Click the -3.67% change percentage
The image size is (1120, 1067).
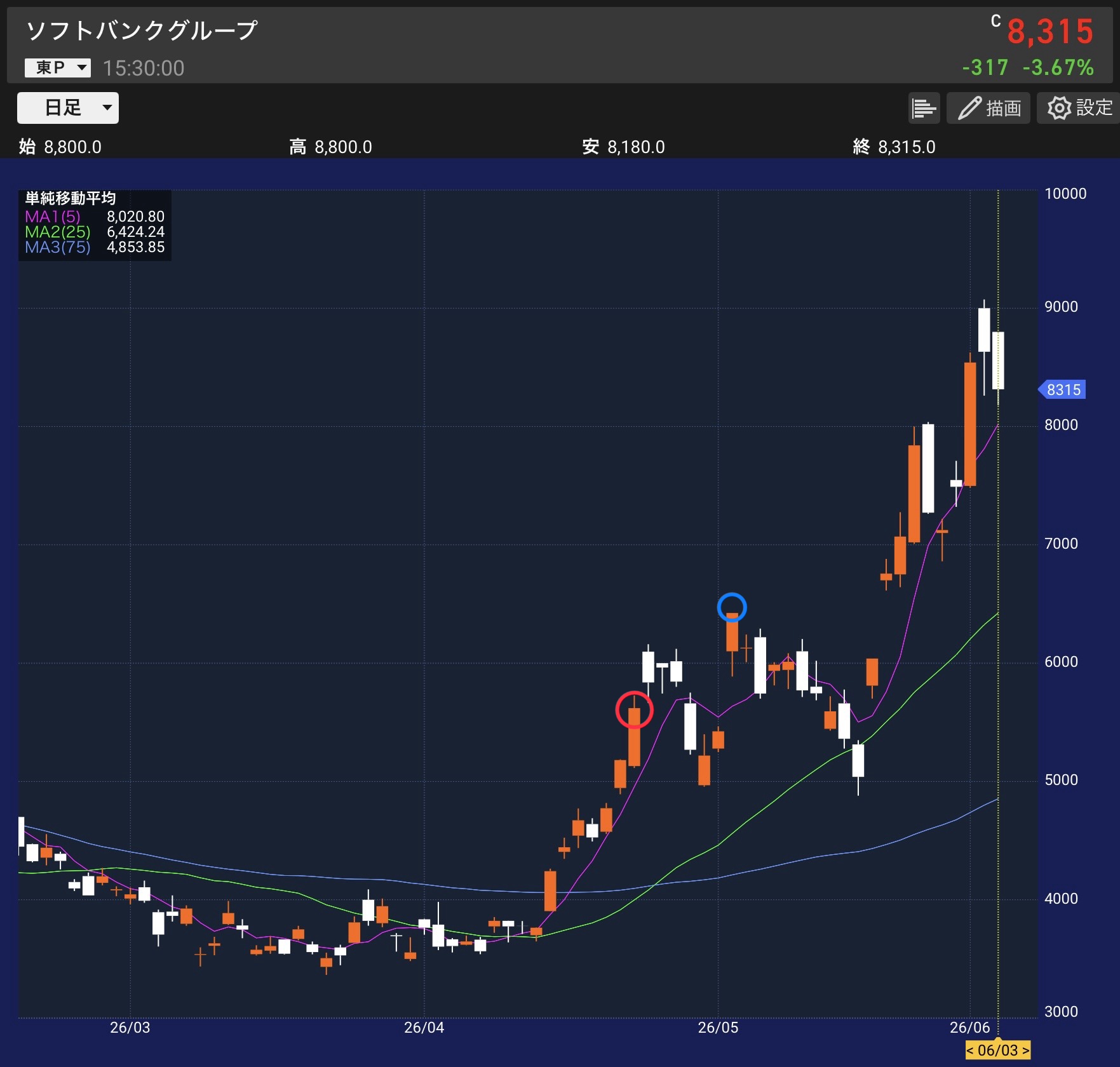pyautogui.click(x=1058, y=67)
